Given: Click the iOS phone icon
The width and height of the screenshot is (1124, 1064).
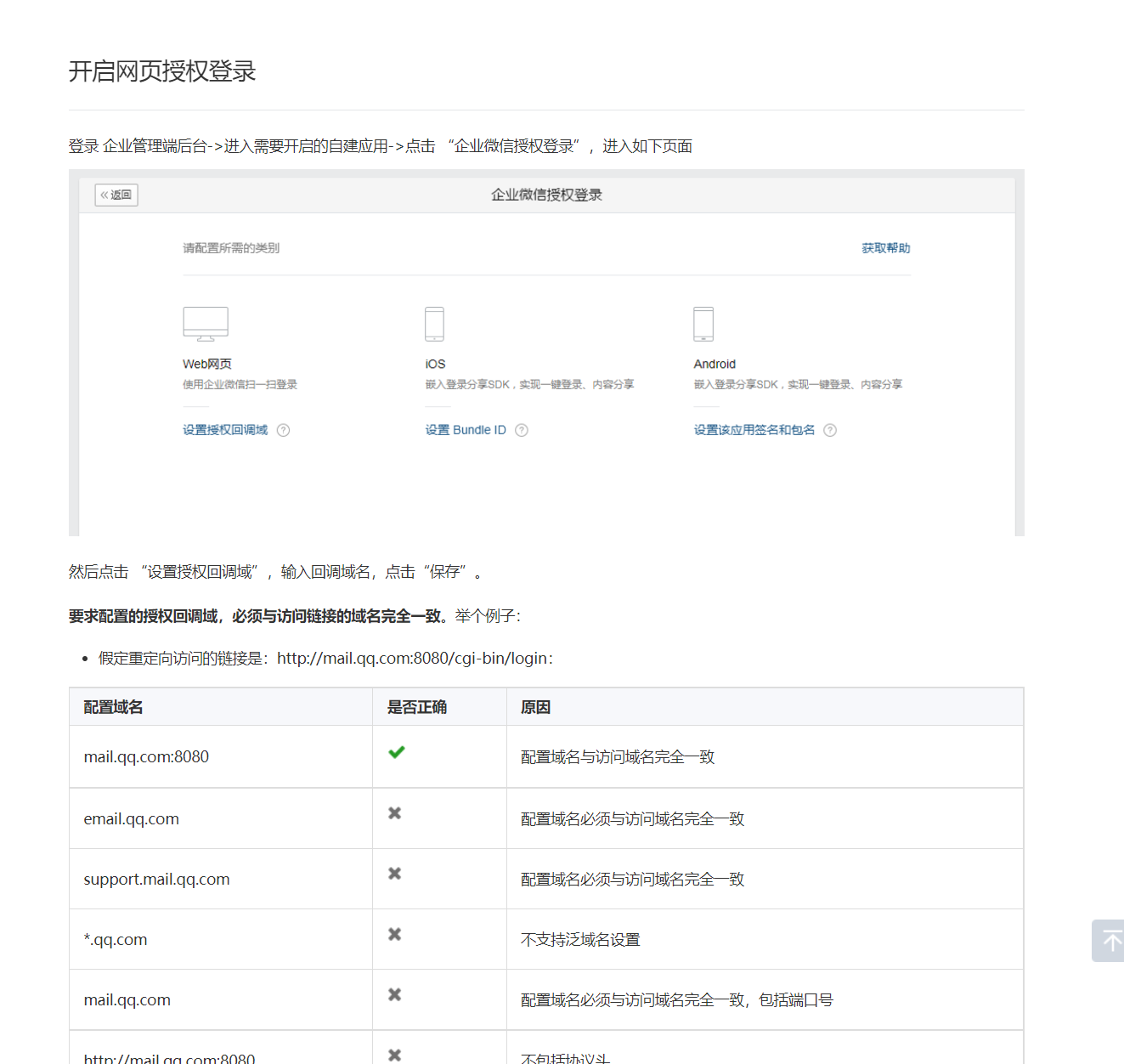Looking at the screenshot, I should [434, 324].
